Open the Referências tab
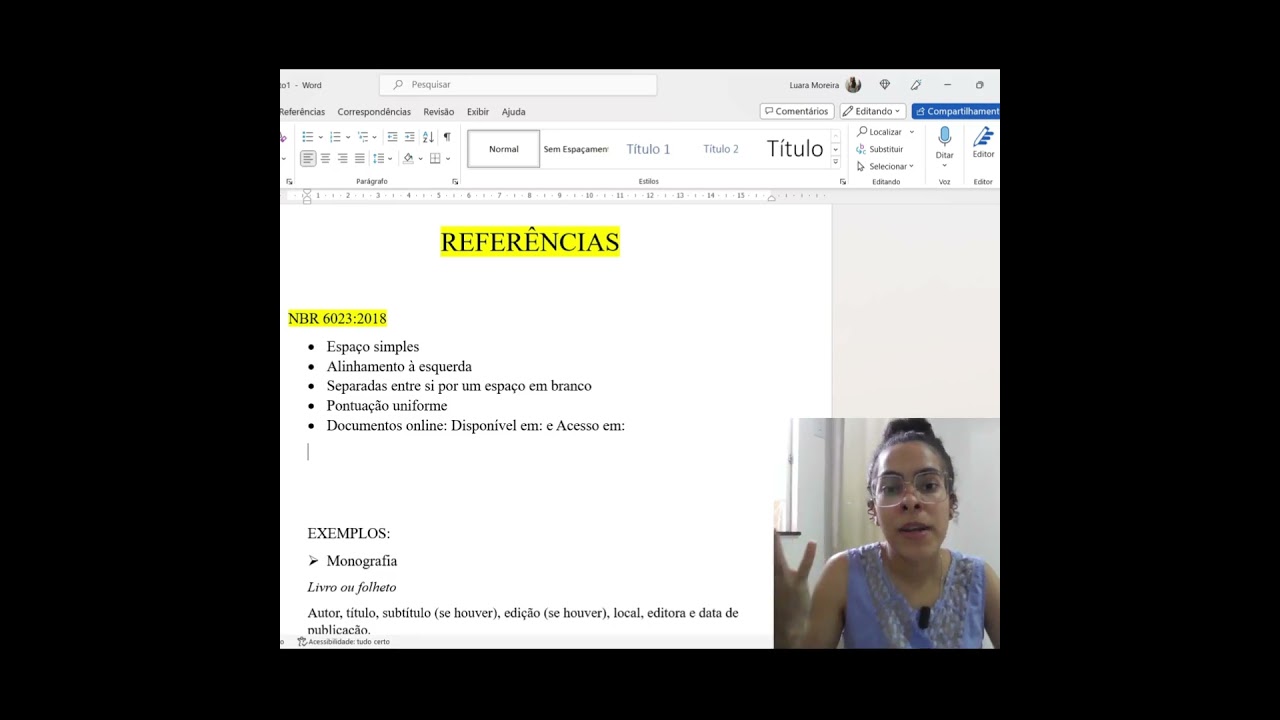The image size is (1280, 720). pyautogui.click(x=302, y=112)
